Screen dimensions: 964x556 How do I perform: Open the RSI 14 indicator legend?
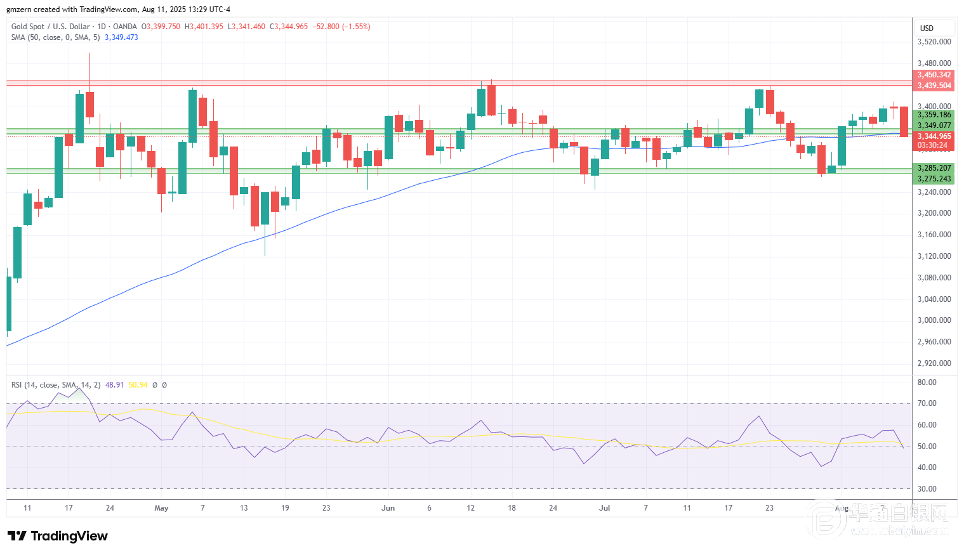click(x=55, y=385)
